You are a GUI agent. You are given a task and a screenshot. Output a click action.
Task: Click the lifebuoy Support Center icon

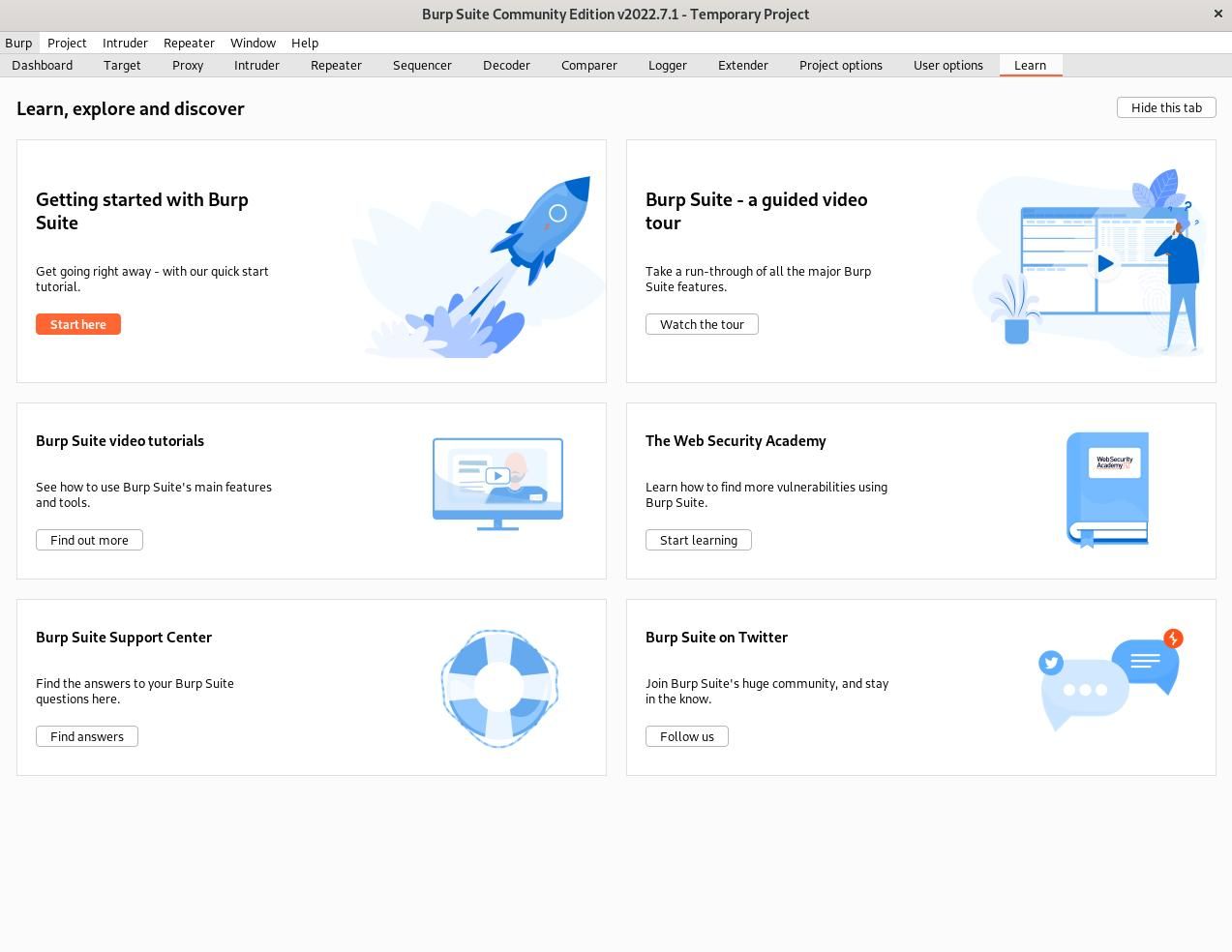pos(499,688)
